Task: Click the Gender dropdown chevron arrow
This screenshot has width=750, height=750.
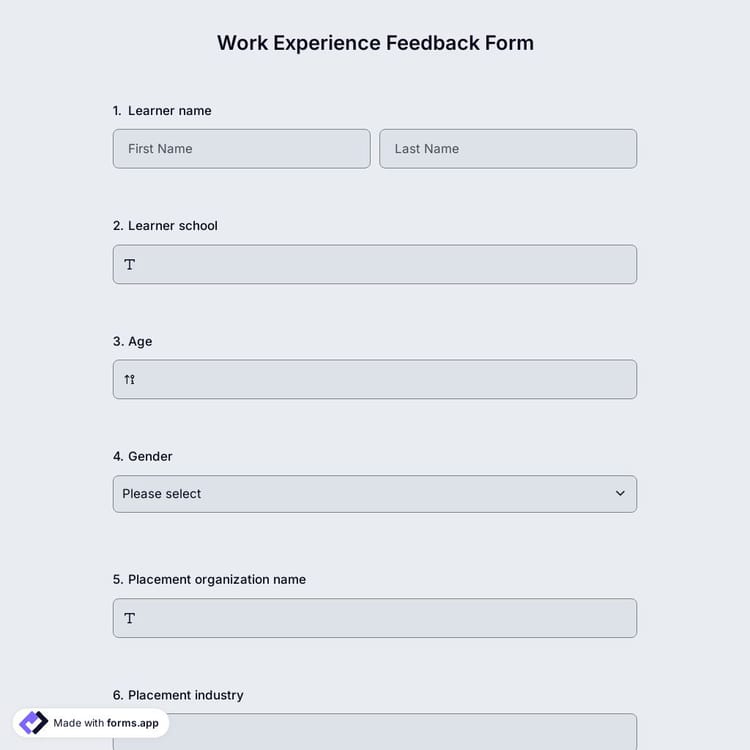Action: click(x=620, y=494)
